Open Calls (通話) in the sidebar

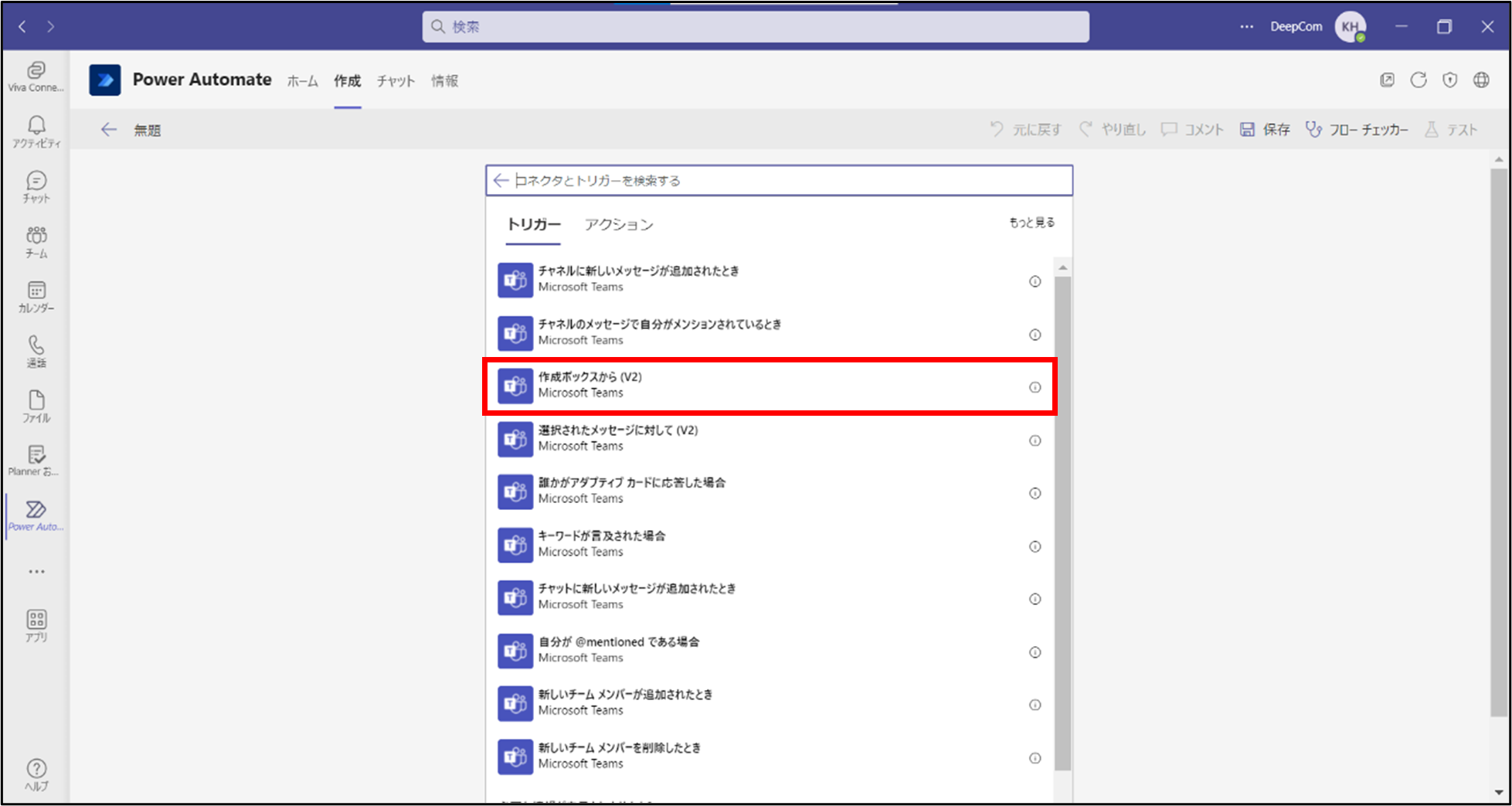click(x=36, y=352)
